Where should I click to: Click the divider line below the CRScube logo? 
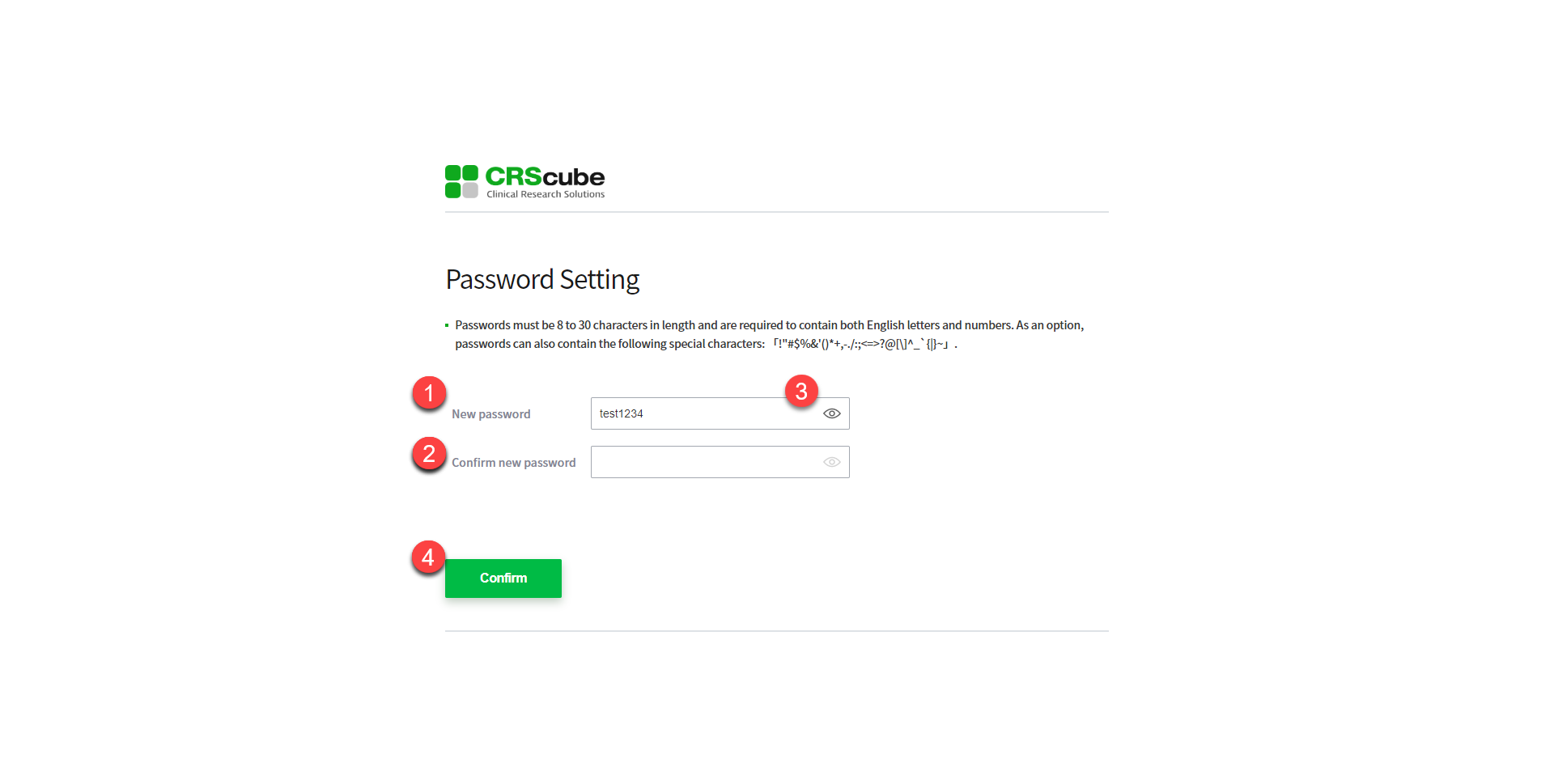click(x=776, y=212)
